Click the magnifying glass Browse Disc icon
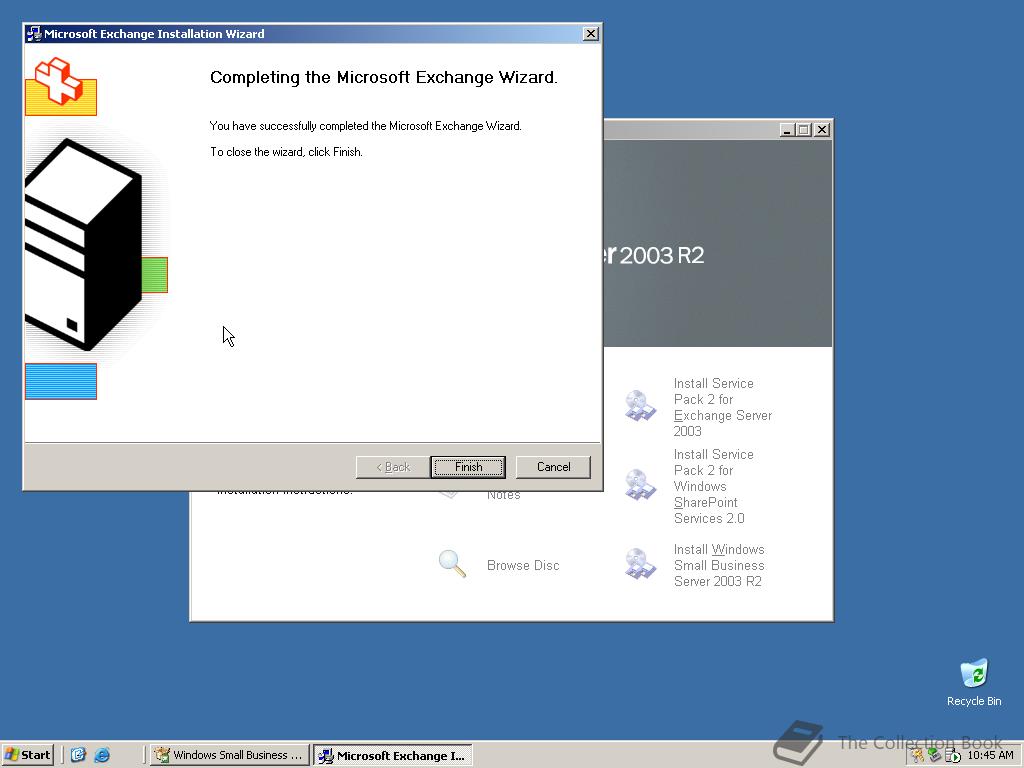 coord(452,564)
